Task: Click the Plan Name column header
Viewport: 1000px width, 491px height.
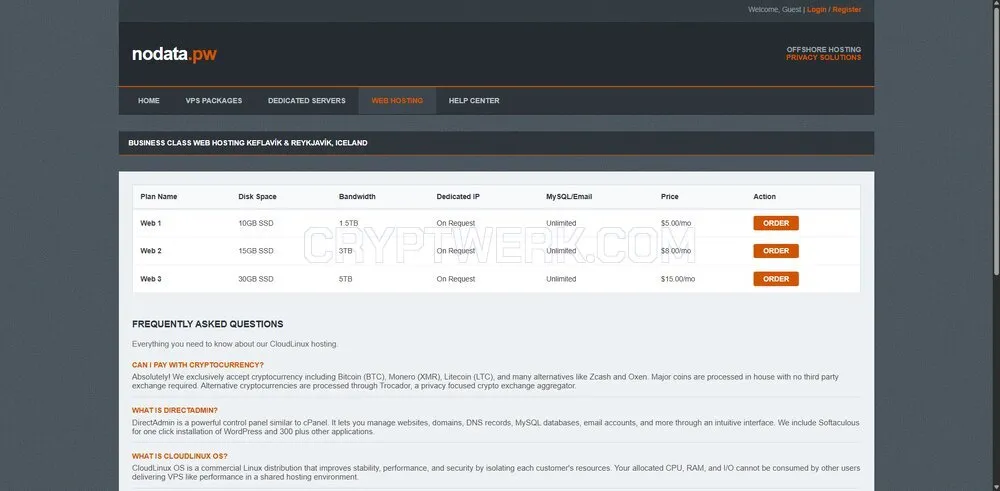Action: click(x=159, y=196)
